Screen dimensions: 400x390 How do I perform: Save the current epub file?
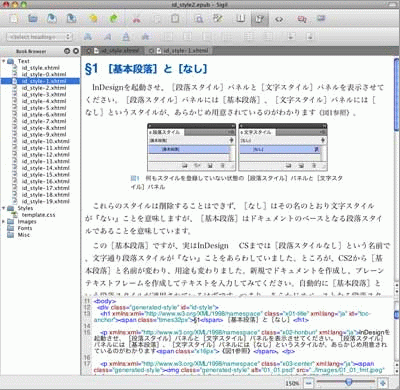(52, 19)
